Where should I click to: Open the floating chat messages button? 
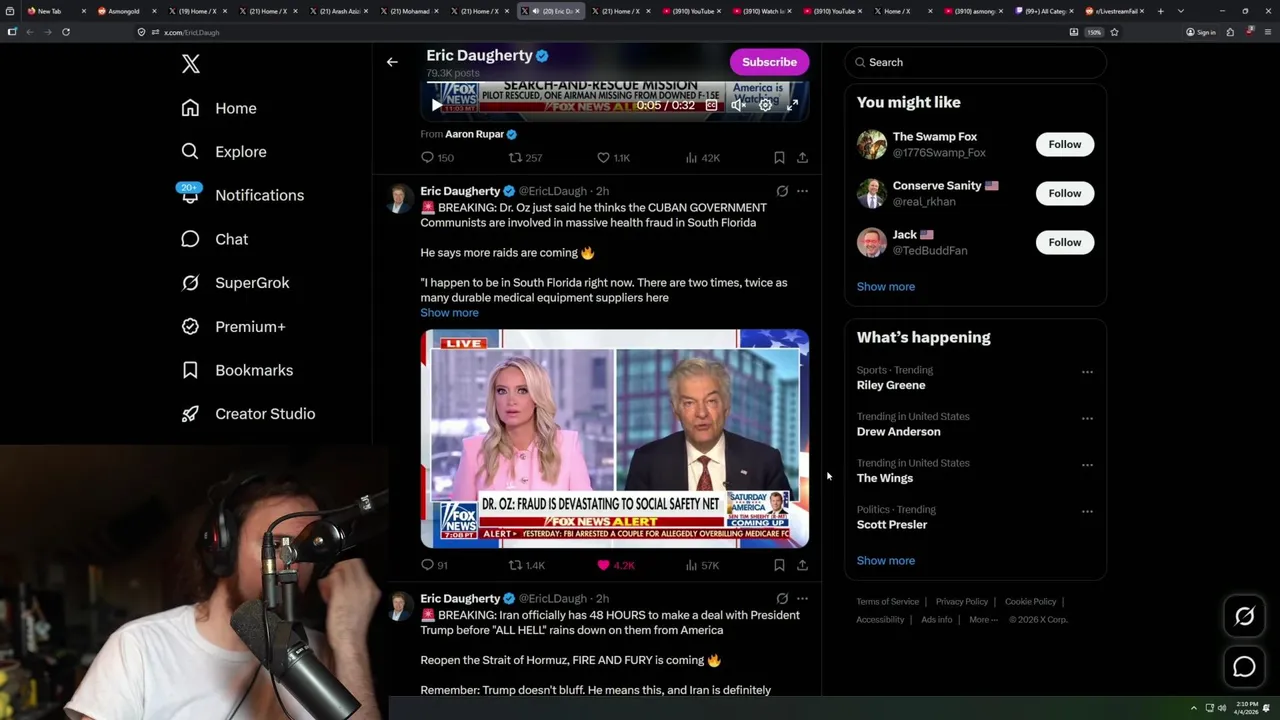point(1244,667)
